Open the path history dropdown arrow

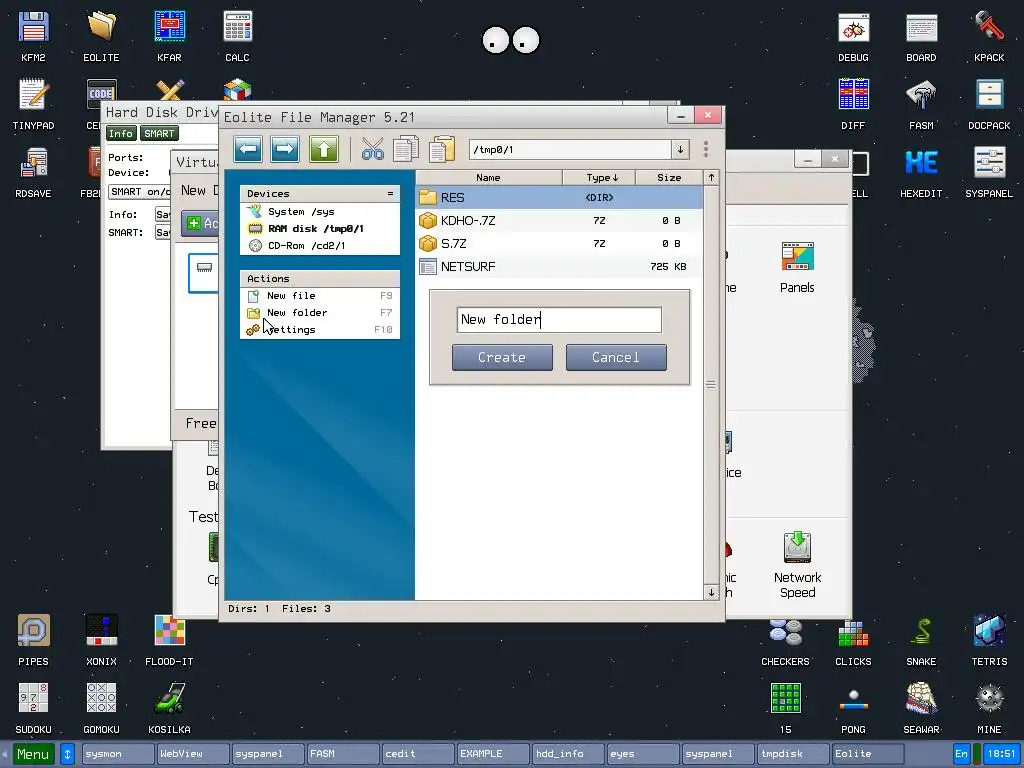tap(680, 150)
